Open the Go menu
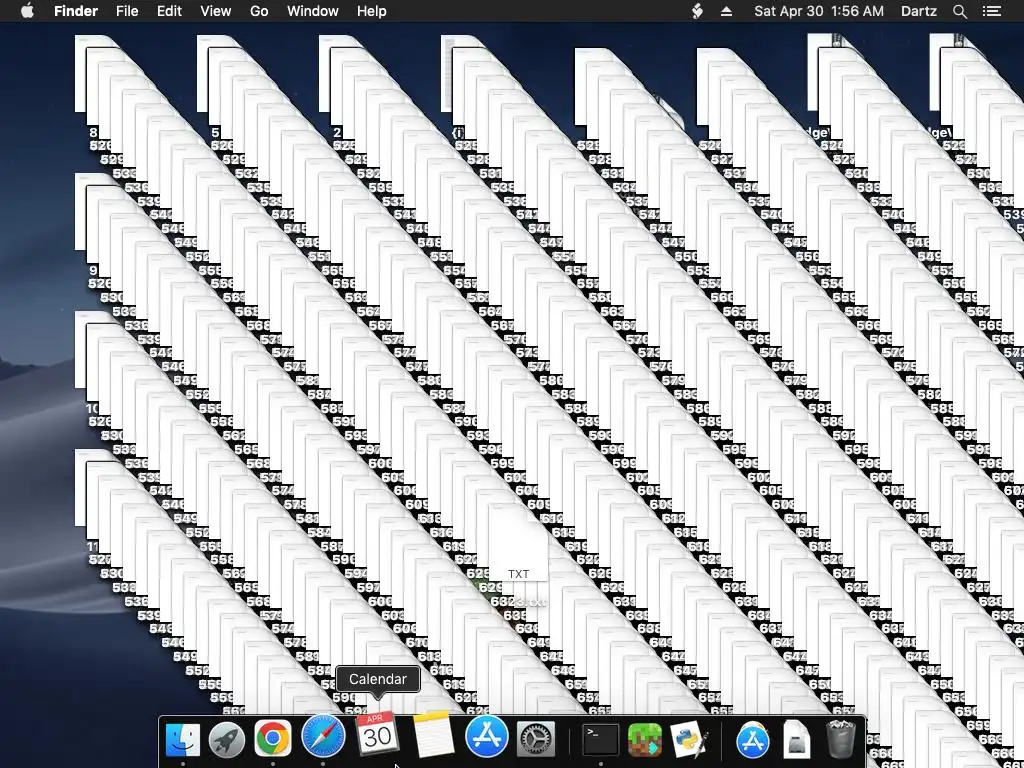 [259, 11]
